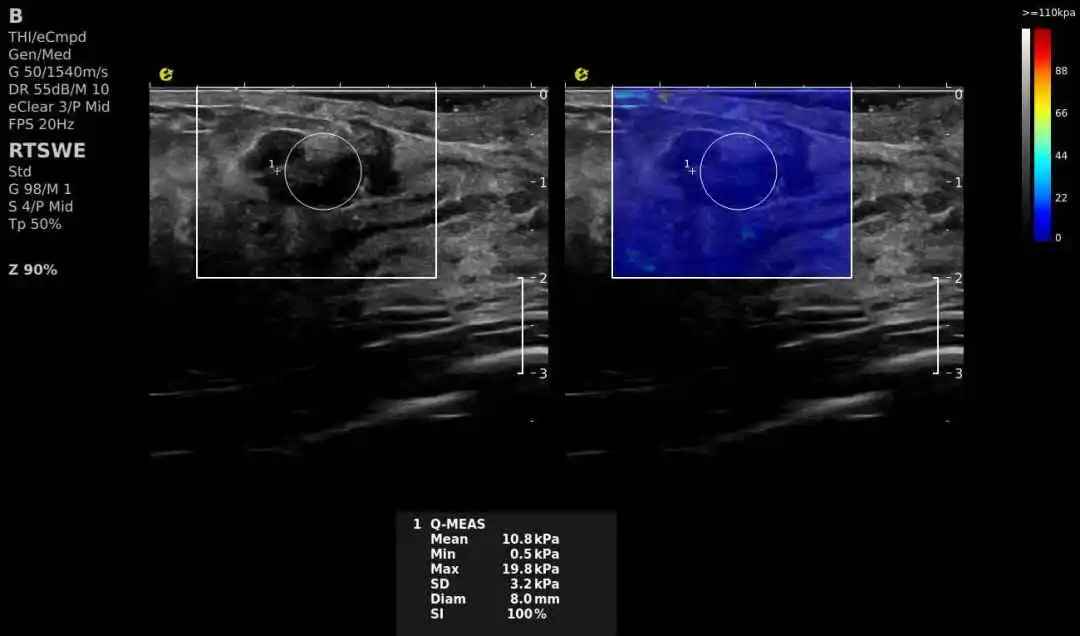This screenshot has width=1080, height=636.
Task: Click the kPa rainbow color scale bar
Action: click(1042, 134)
